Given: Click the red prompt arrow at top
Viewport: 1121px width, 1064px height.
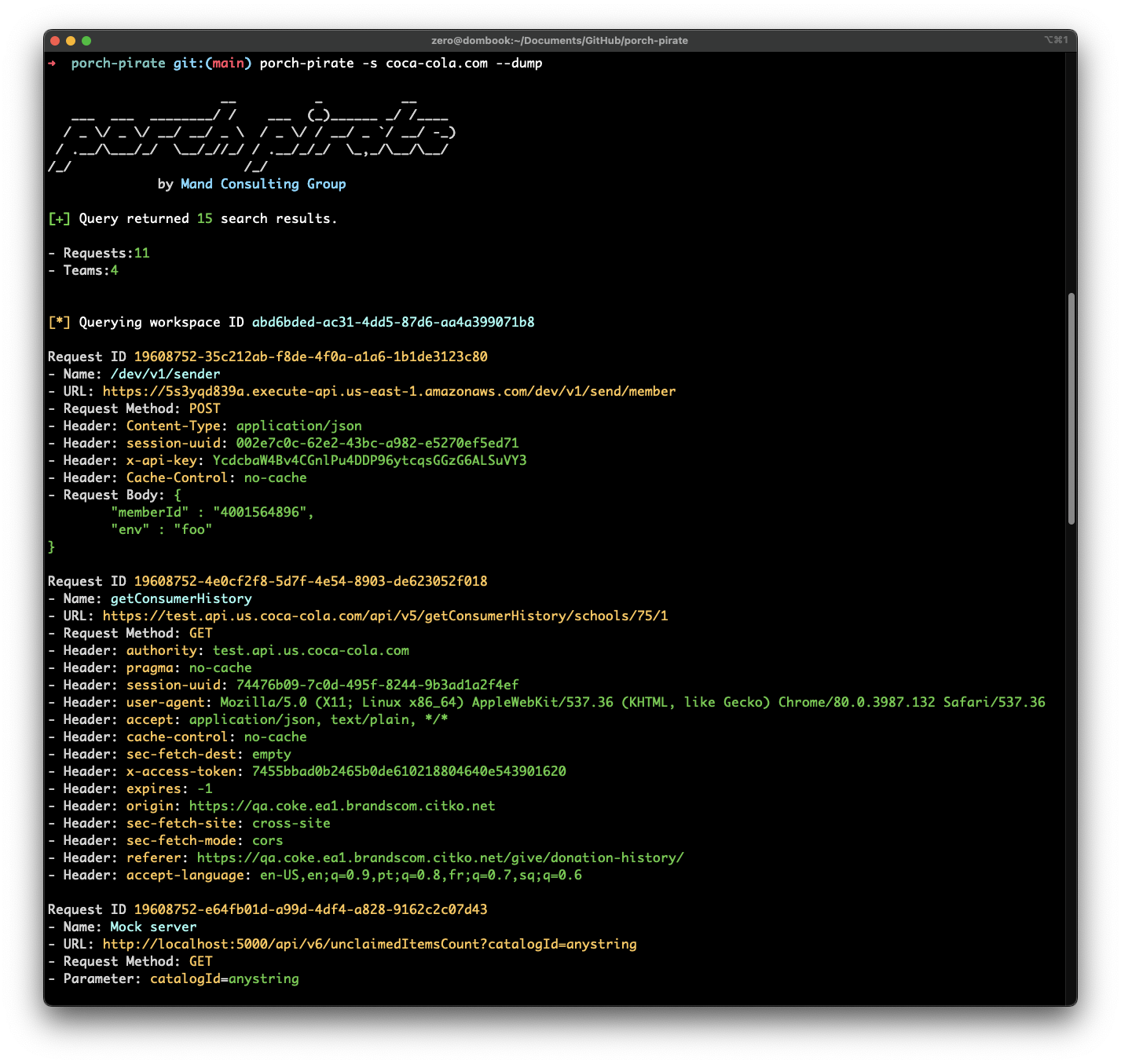Looking at the screenshot, I should (53, 63).
